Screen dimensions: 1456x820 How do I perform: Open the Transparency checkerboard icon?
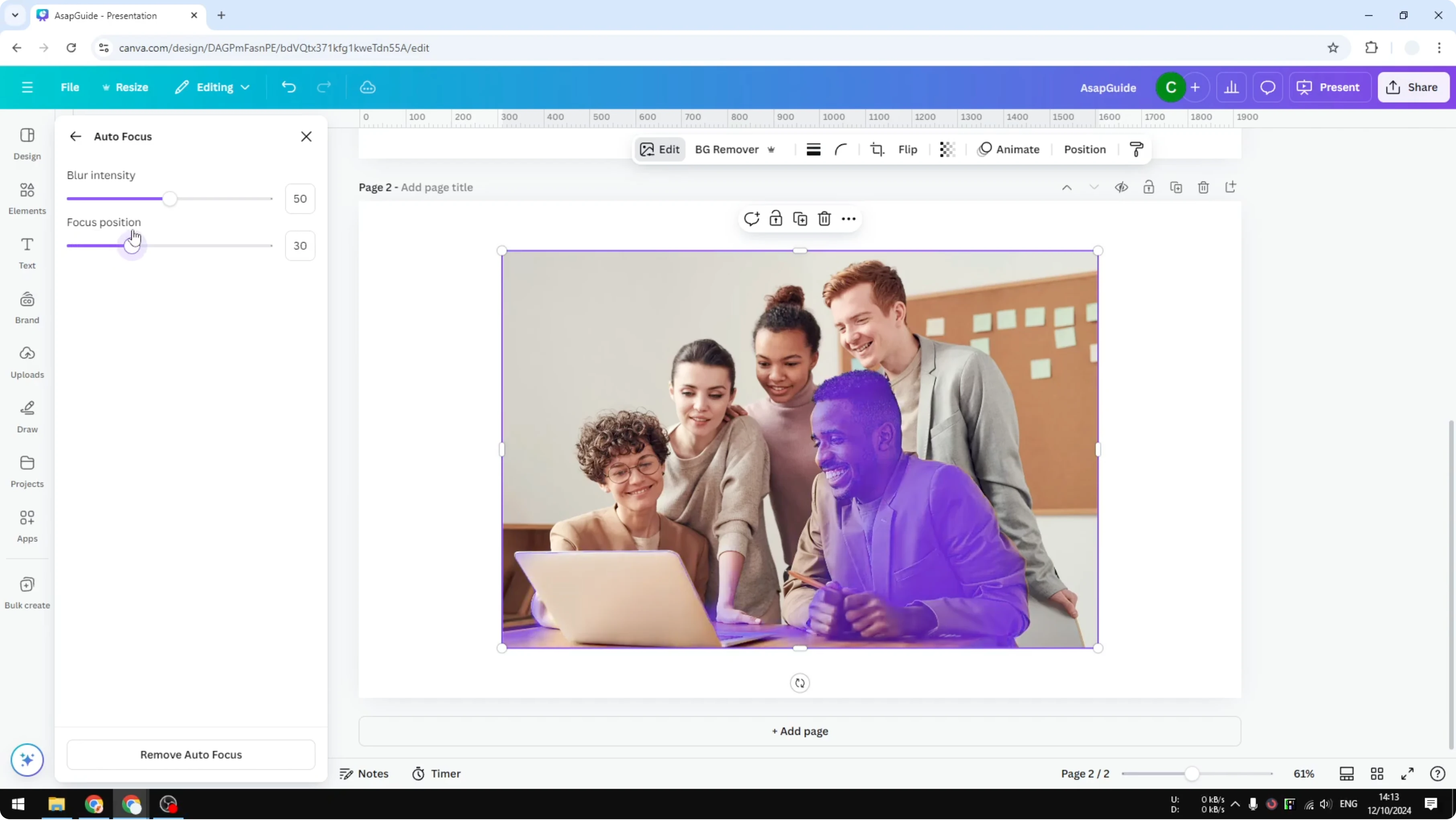947,149
